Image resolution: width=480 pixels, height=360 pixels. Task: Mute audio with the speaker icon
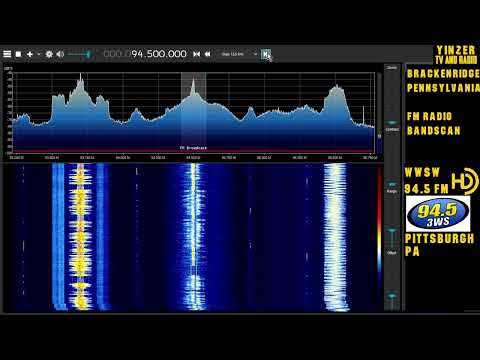click(x=60, y=54)
